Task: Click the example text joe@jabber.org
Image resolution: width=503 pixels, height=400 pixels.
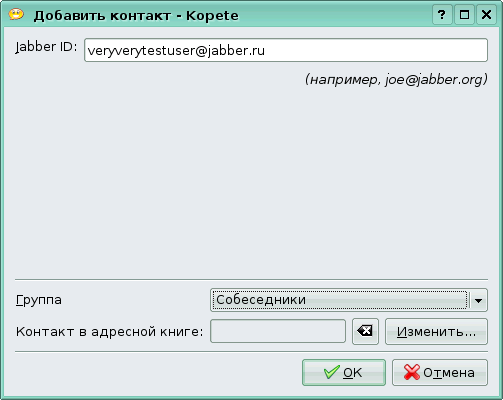Action: pyautogui.click(x=434, y=80)
